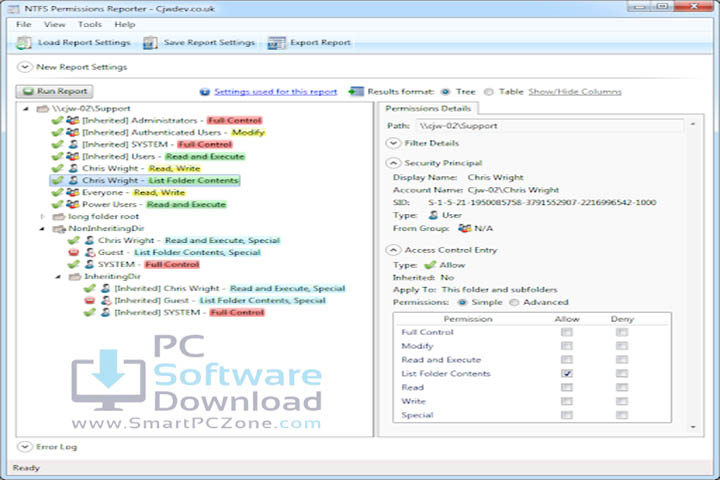720x480 pixels.
Task: Click red deny icon of Guest List Folder row
Action: click(x=73, y=252)
